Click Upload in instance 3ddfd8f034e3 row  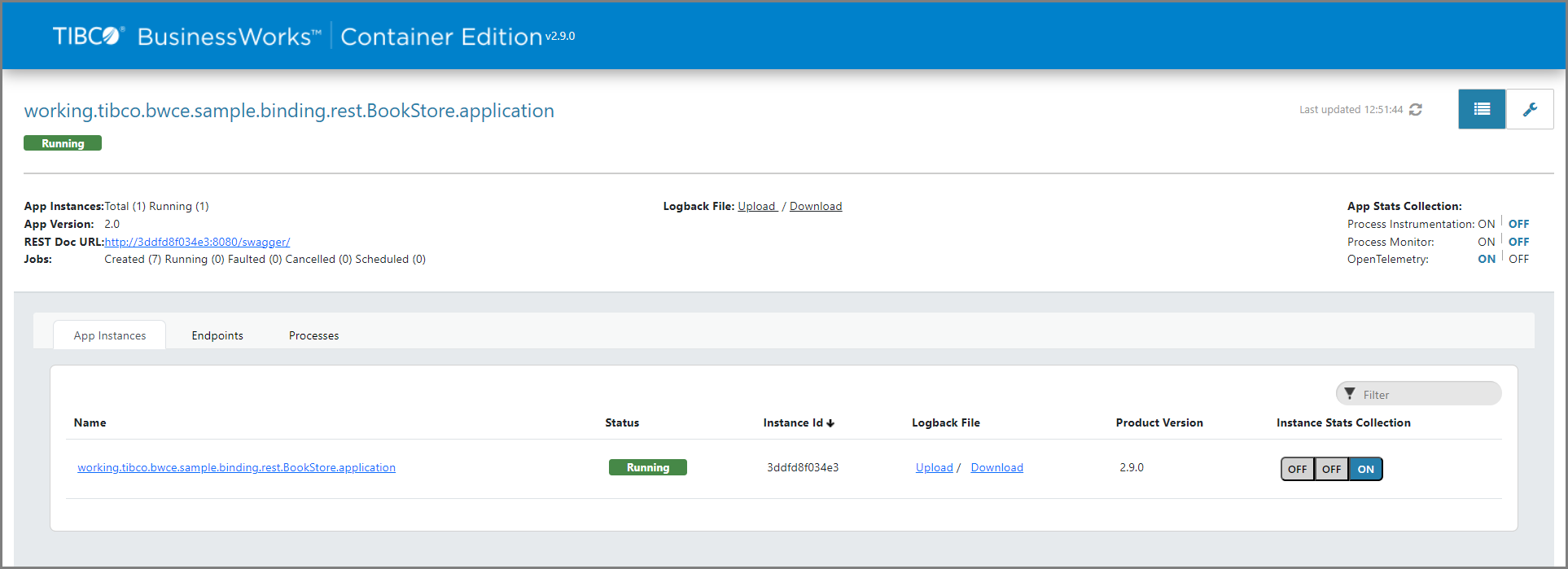pyautogui.click(x=934, y=467)
